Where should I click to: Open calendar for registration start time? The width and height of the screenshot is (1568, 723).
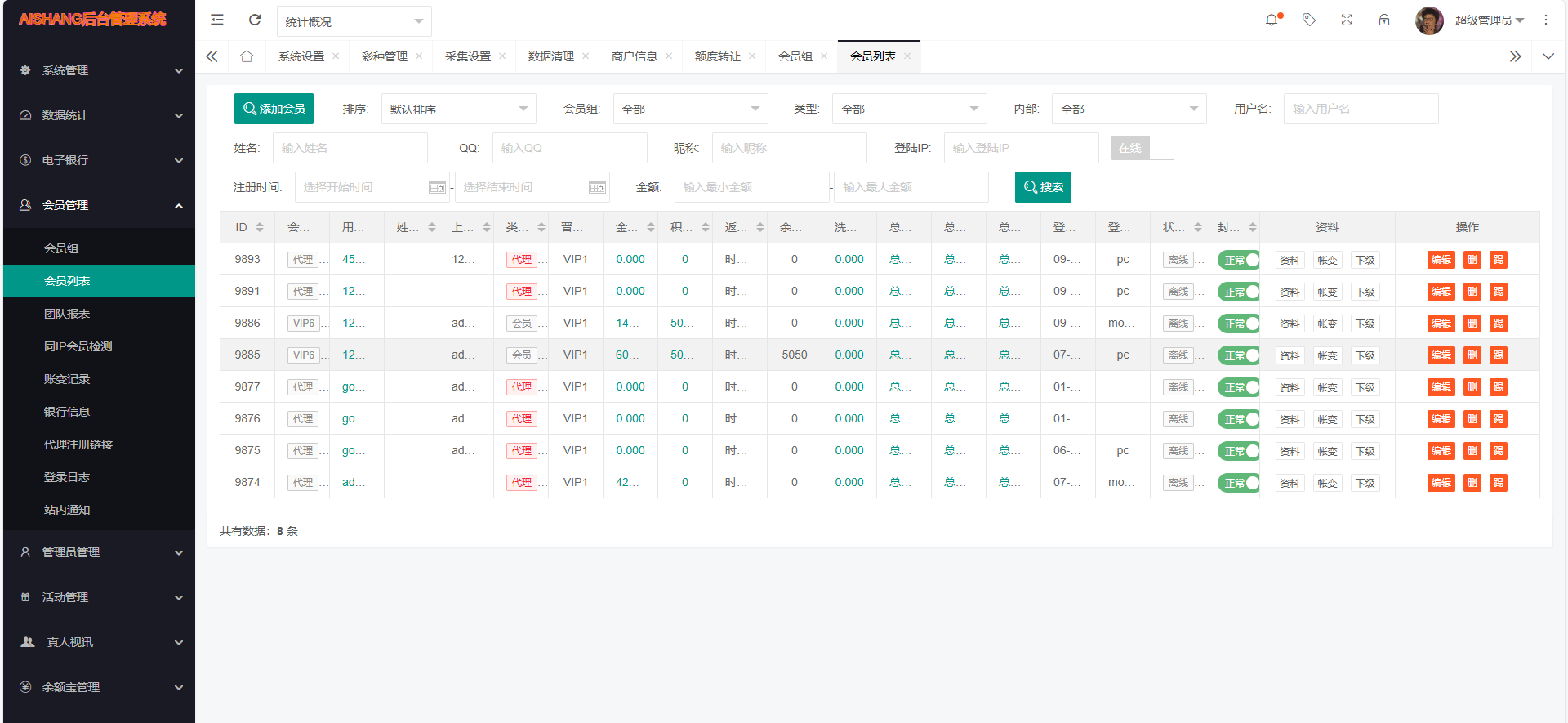point(437,187)
